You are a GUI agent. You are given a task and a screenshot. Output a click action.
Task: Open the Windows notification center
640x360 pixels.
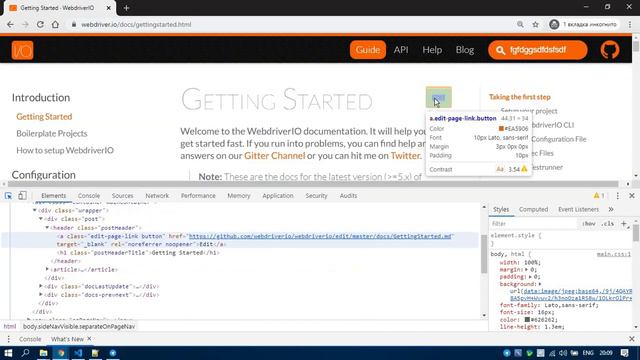[x=624, y=353]
